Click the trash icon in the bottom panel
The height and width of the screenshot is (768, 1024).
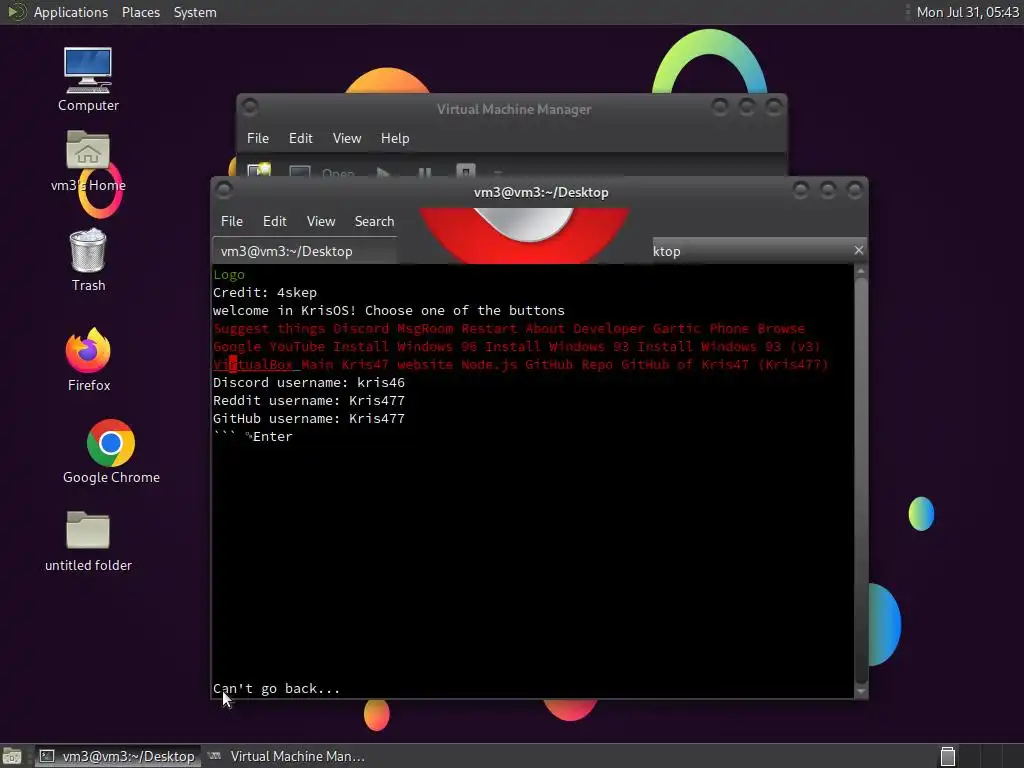(x=948, y=756)
